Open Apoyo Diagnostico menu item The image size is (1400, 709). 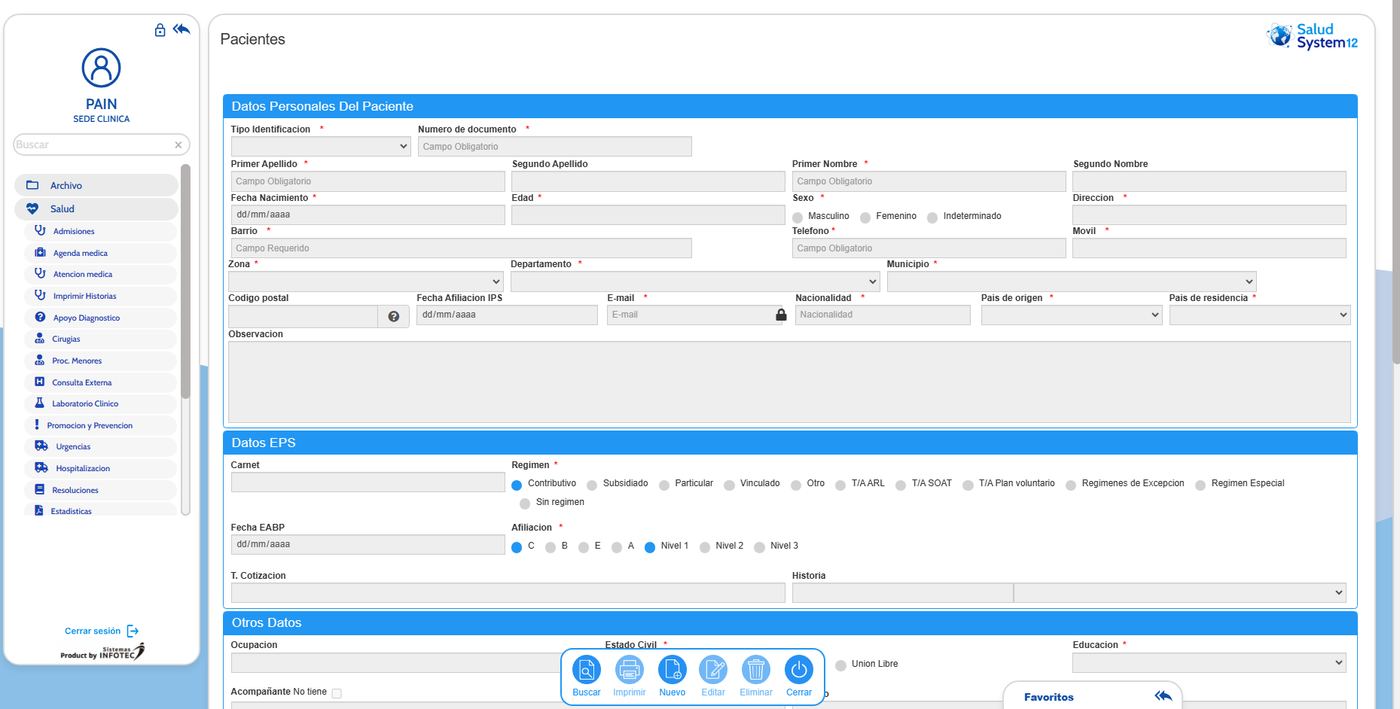tap(100, 318)
